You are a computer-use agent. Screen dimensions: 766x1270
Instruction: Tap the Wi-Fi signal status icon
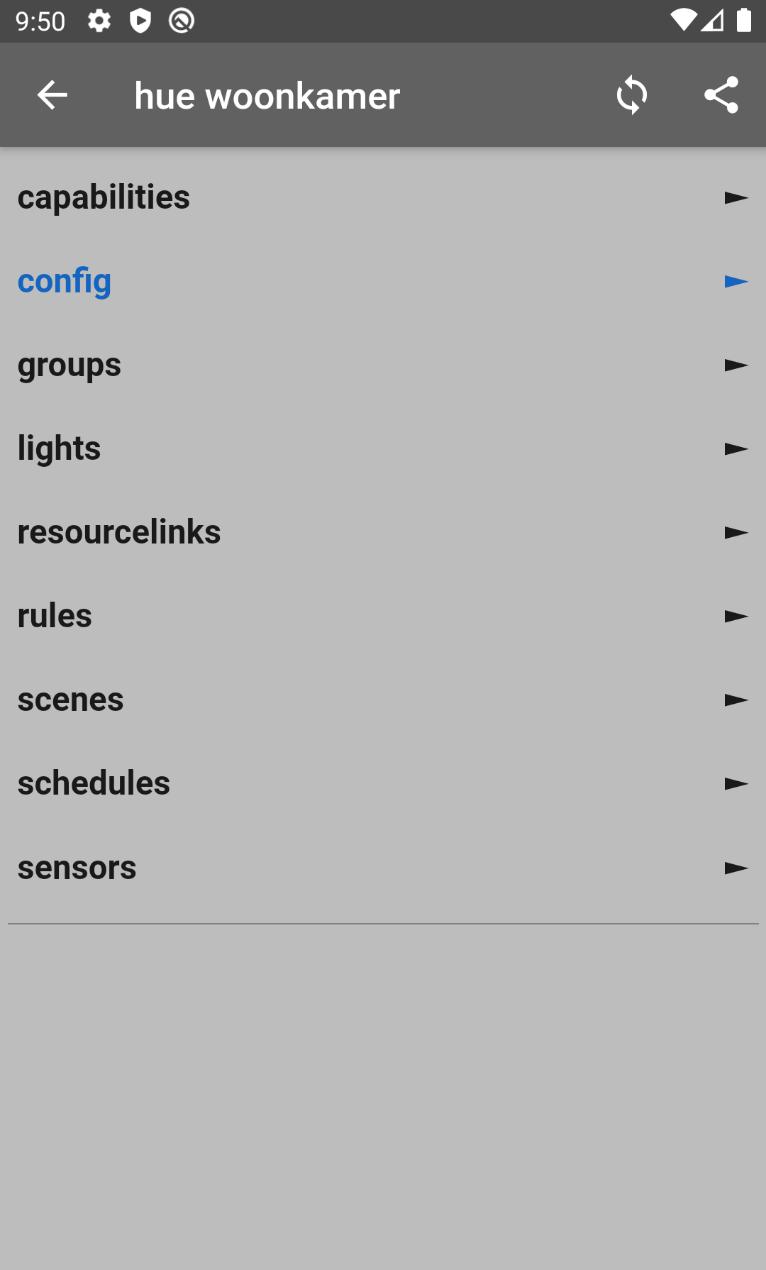(684, 21)
